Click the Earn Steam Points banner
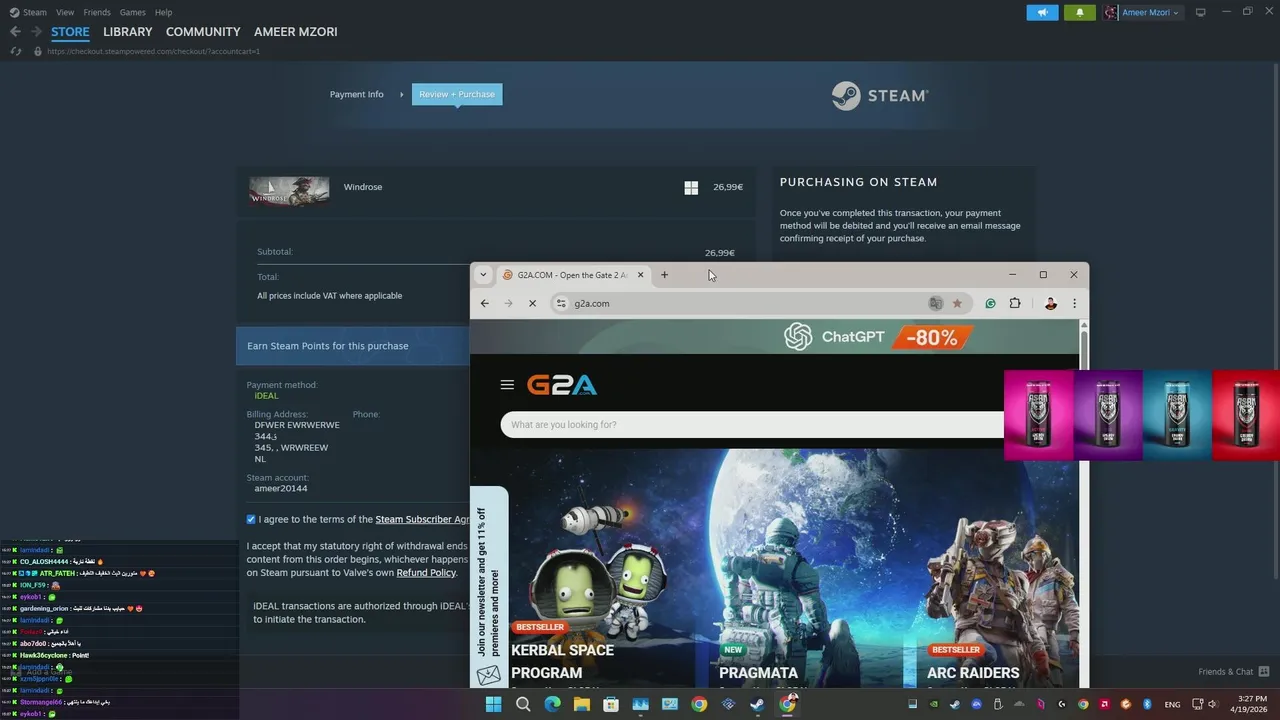 pos(353,346)
